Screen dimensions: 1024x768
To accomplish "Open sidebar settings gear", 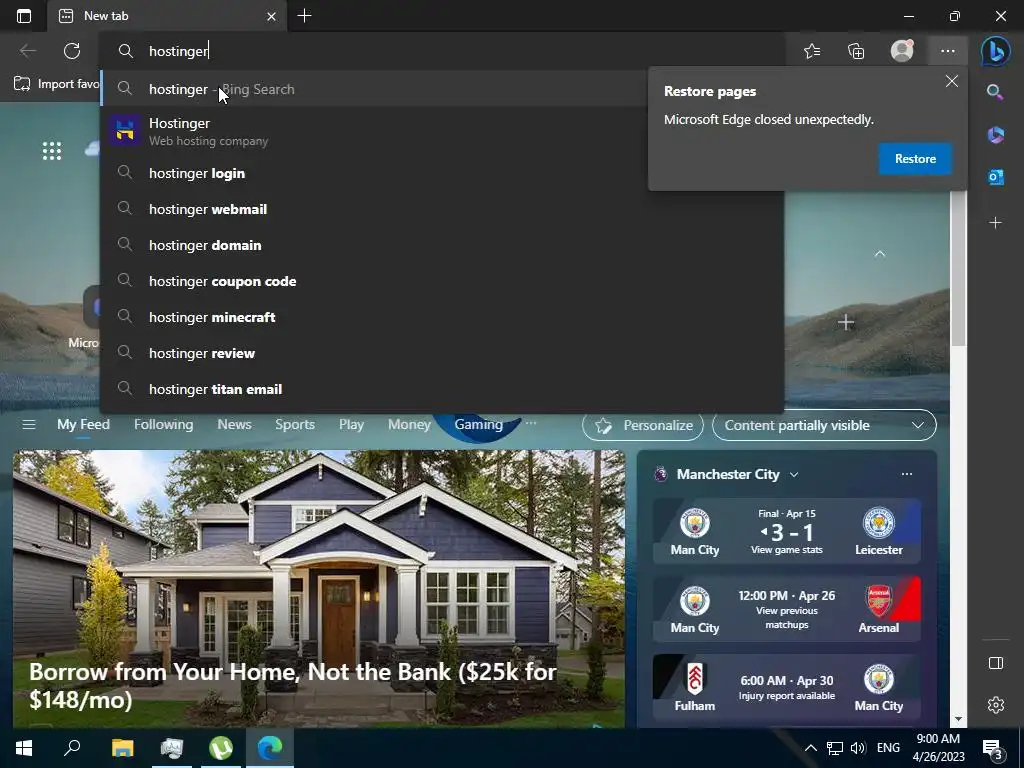I will pos(996,705).
